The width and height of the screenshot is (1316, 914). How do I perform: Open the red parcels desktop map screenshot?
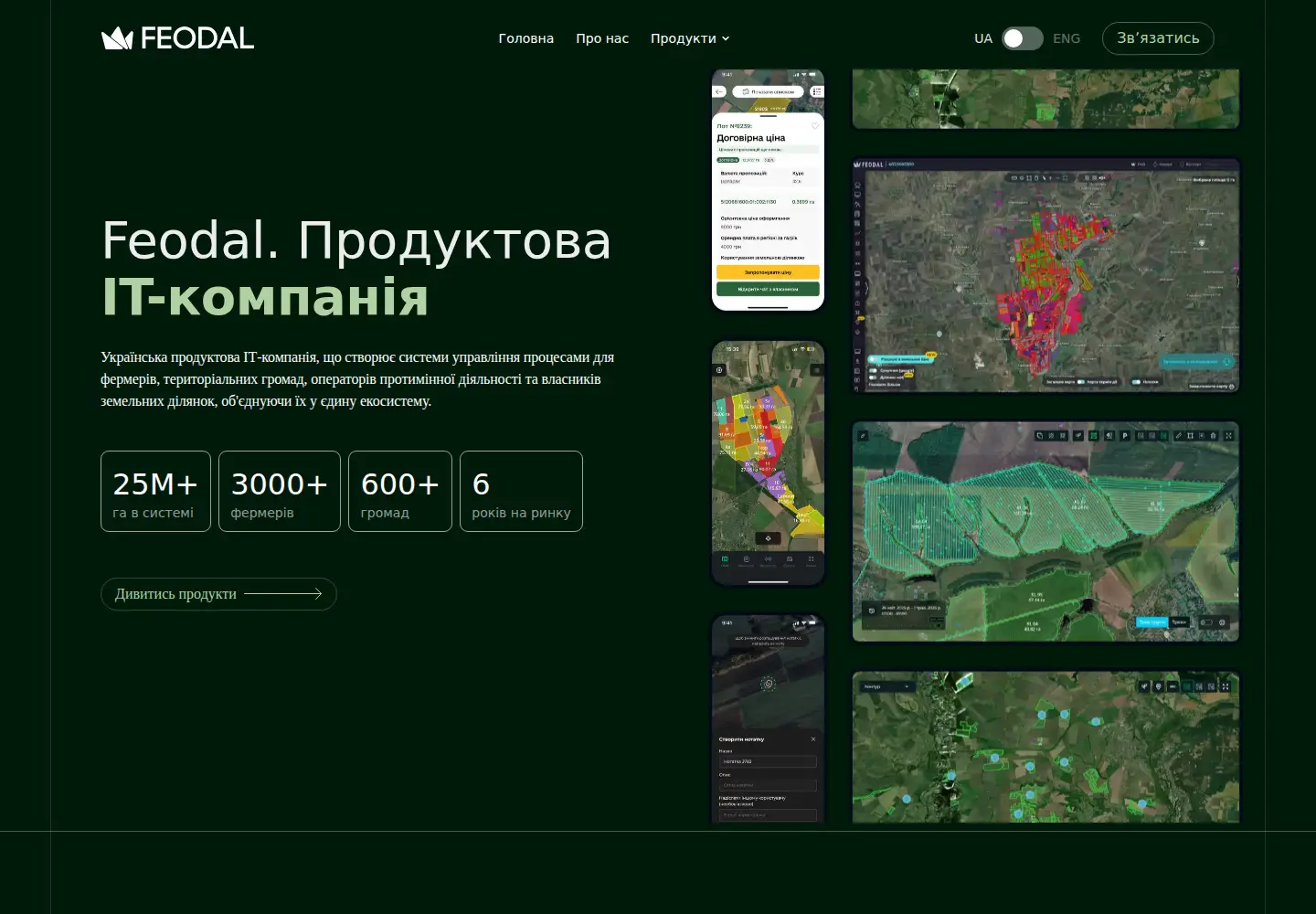[1045, 275]
